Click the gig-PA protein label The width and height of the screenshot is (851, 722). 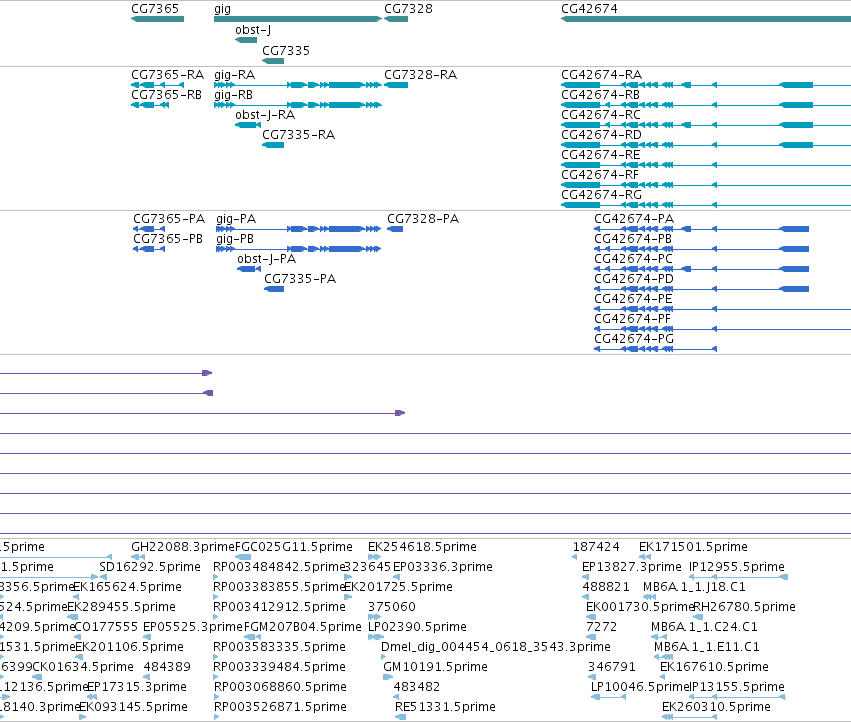236,219
